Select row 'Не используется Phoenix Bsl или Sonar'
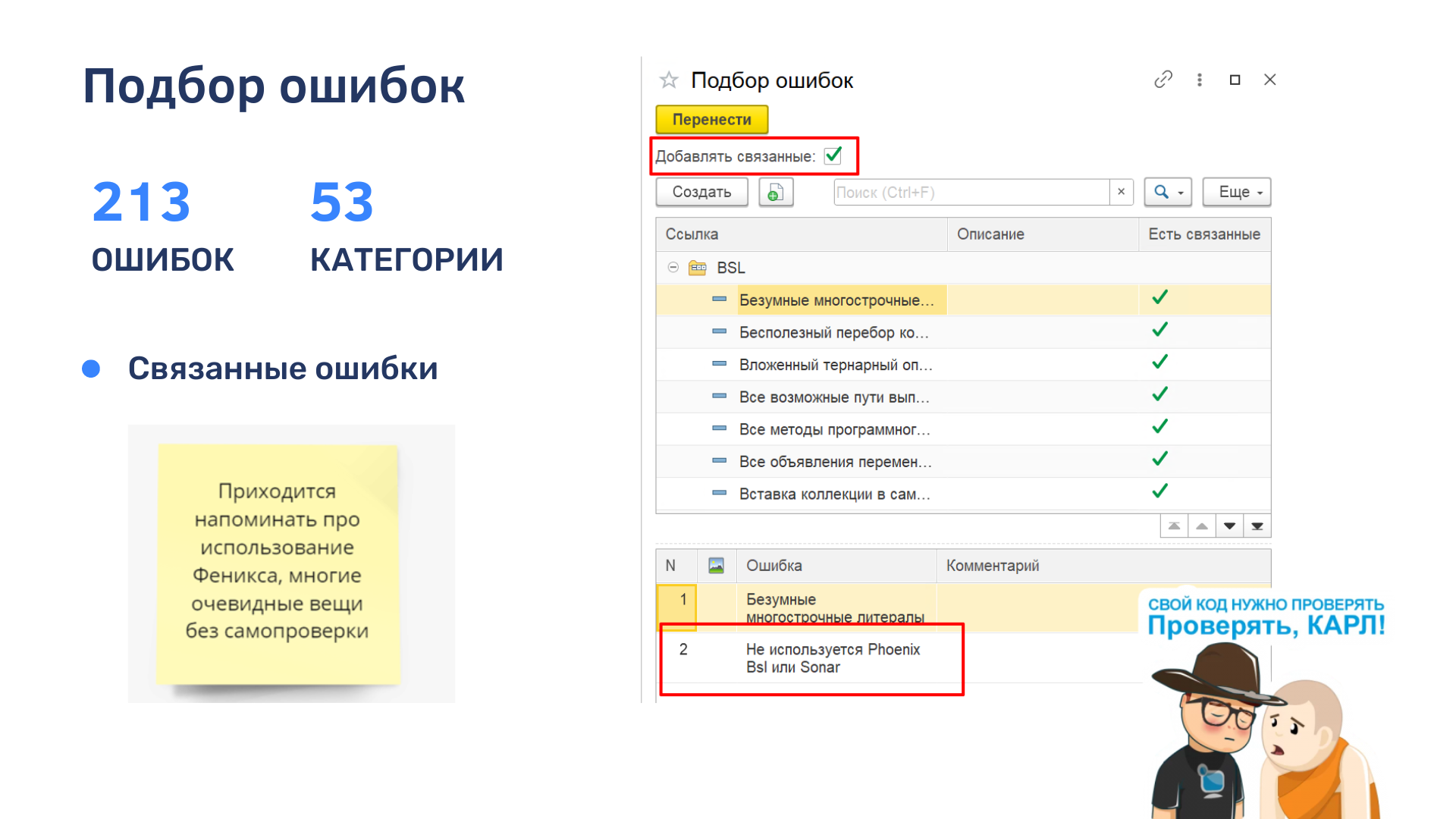Viewport: 1456px width, 819px height. click(x=832, y=658)
